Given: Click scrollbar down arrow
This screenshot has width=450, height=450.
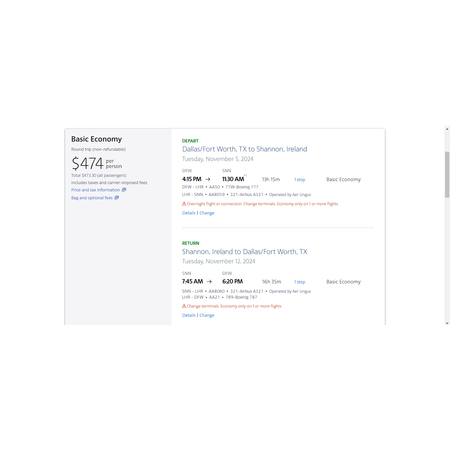Looking at the screenshot, I should [x=447, y=323].
